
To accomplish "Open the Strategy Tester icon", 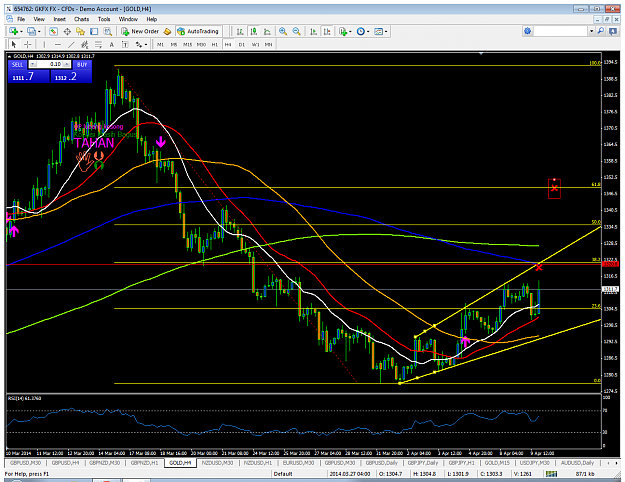I will coord(108,31).
